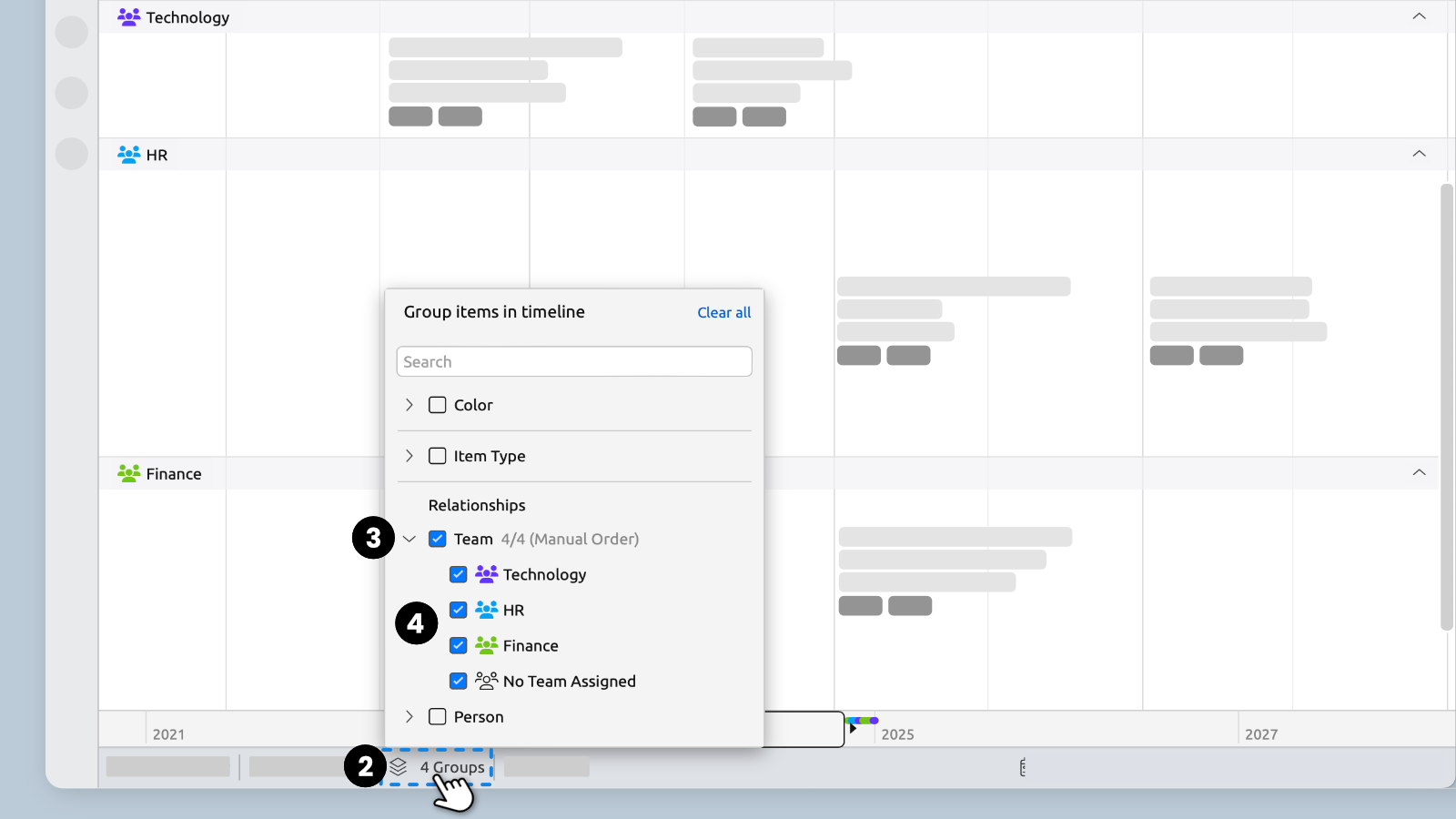Screen dimensions: 1456x819
Task: Collapse the Team relationship list
Action: coord(409,539)
